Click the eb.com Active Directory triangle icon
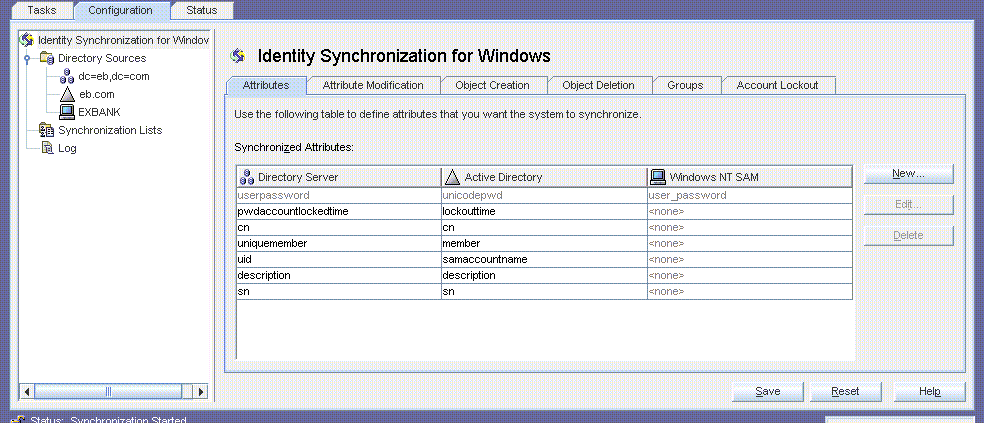Screen dimensions: 984x423 click(67, 95)
